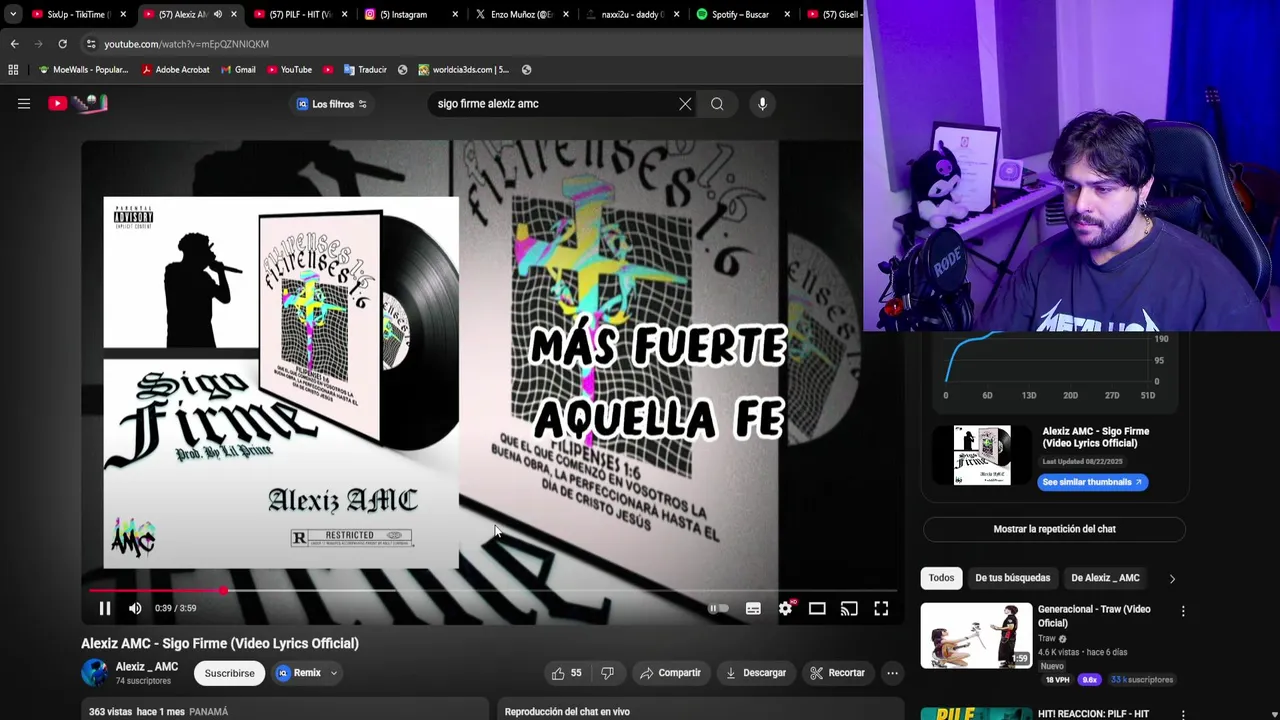Open three-dot menu for Generacional - Traw
Image resolution: width=1280 pixels, height=720 pixels.
1183,611
